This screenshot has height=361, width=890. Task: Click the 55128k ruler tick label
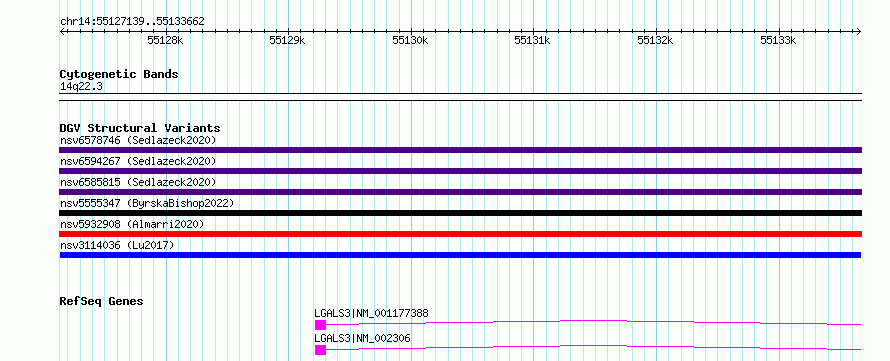(165, 40)
